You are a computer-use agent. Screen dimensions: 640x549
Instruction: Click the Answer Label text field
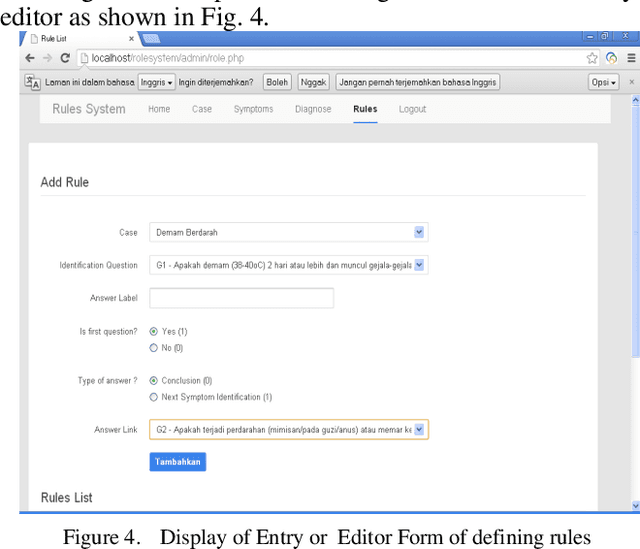pos(241,298)
